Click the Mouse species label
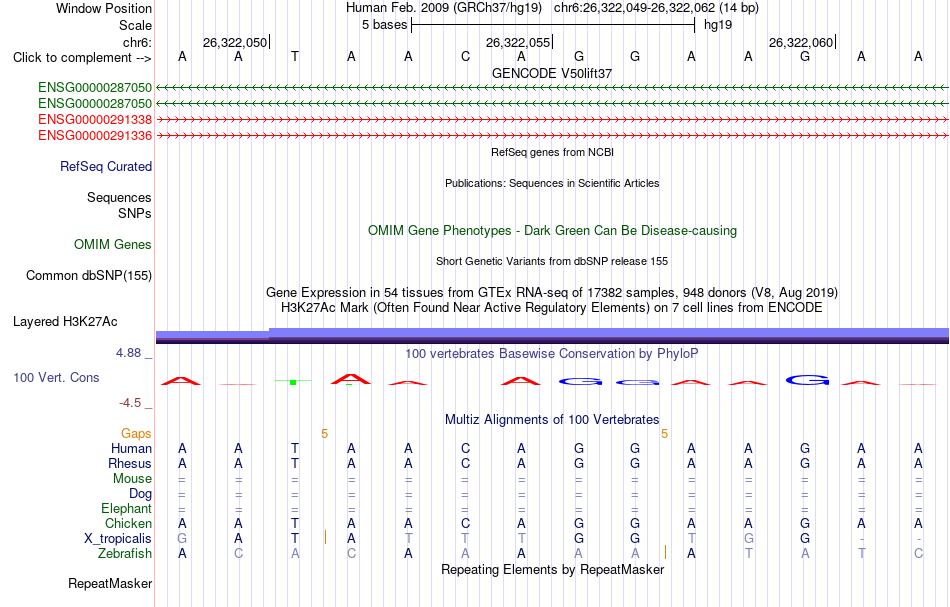Screen dimensions: 950x607 tap(133, 479)
